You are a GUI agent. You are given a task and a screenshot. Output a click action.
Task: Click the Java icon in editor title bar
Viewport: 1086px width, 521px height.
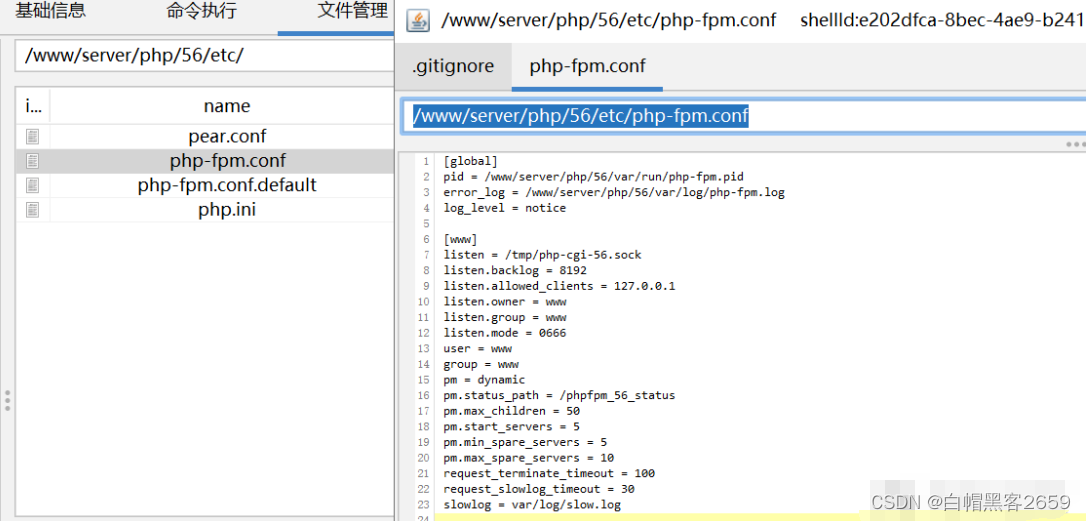tap(417, 20)
